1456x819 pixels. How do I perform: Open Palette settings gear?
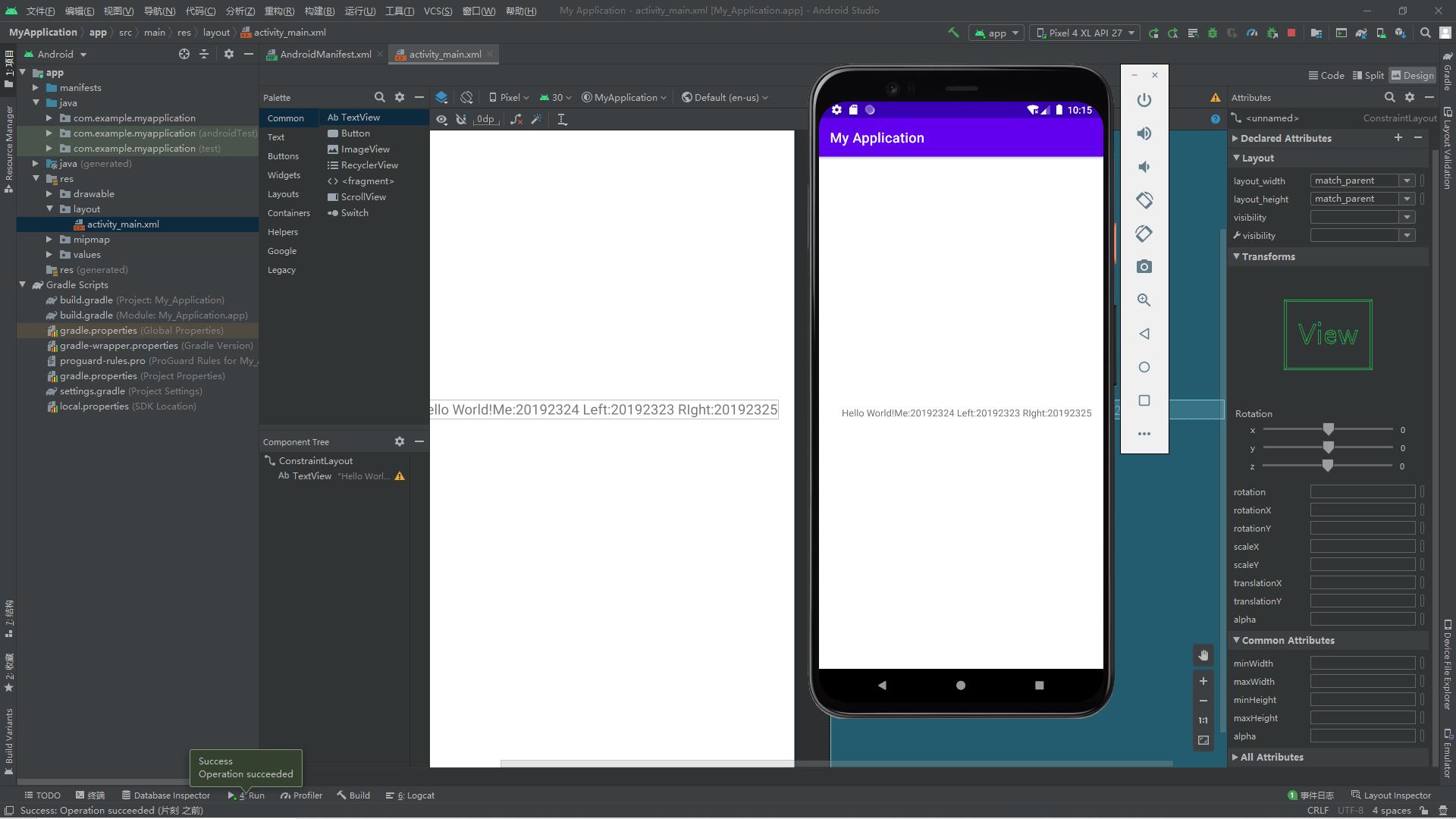pos(400,97)
